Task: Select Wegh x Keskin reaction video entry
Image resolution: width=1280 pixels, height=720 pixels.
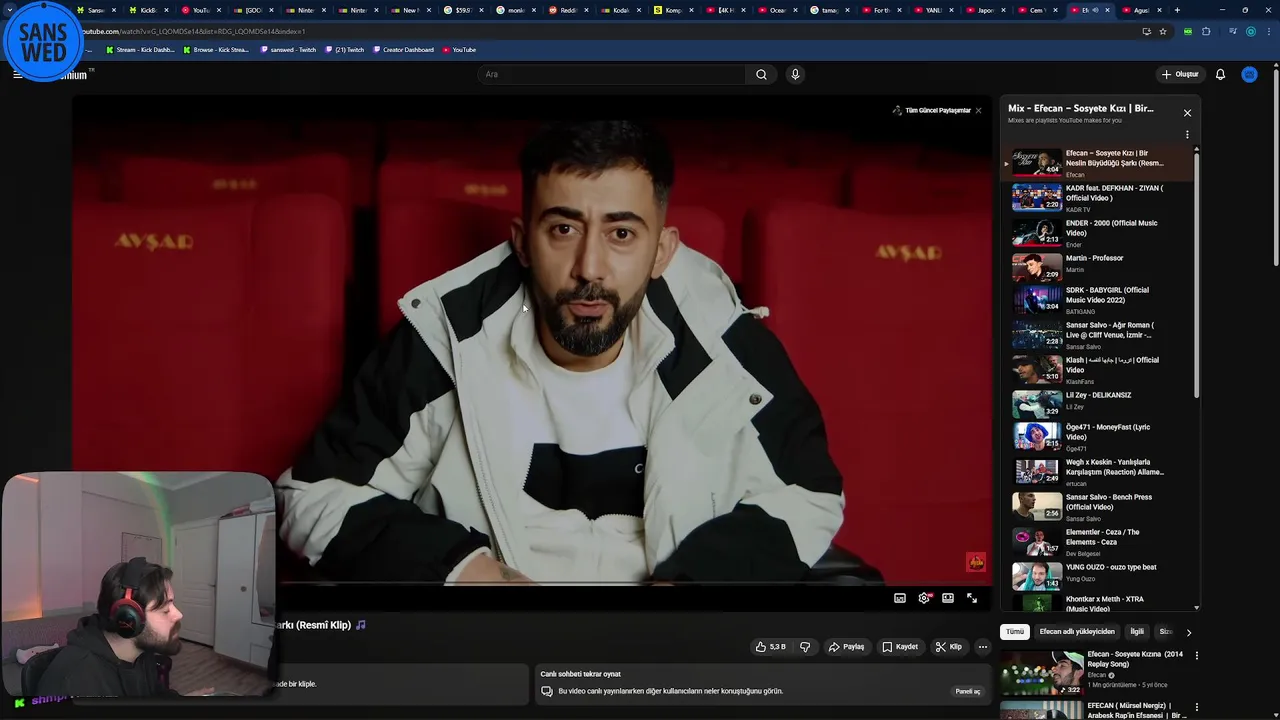Action: click(1097, 472)
